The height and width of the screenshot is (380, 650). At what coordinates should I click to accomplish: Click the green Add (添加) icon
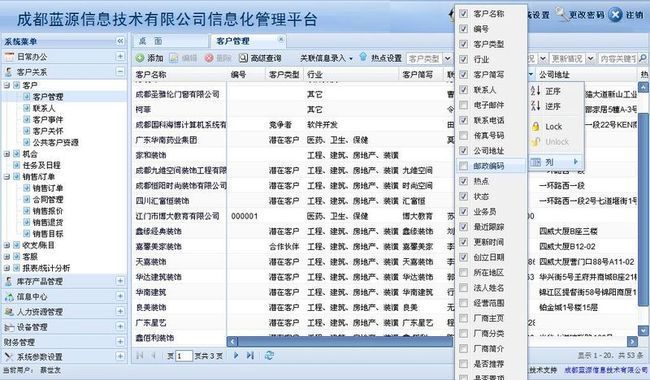(140, 58)
